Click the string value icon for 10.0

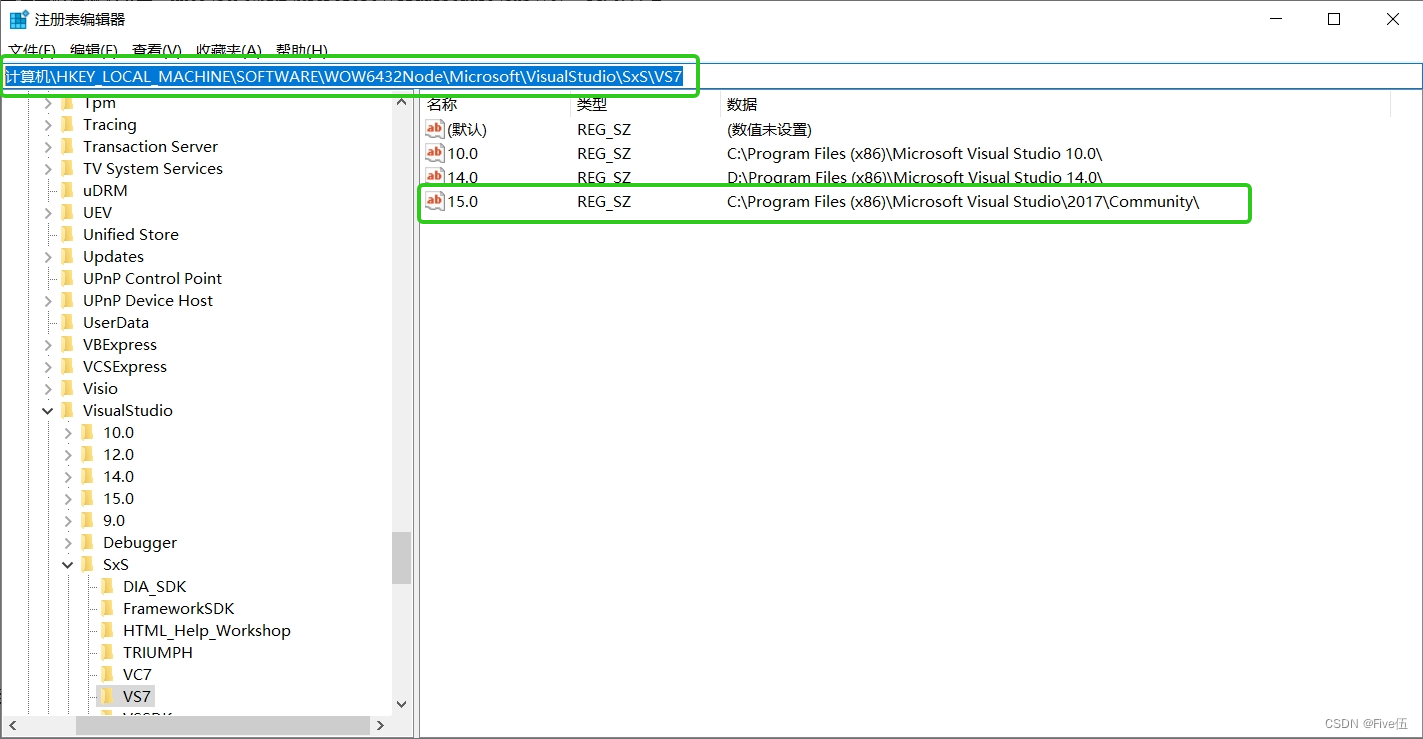click(x=435, y=153)
